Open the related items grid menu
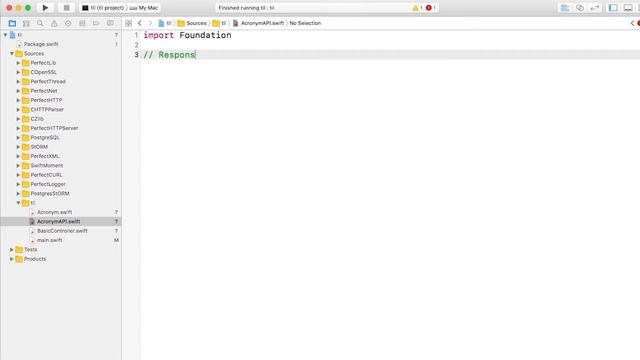This screenshot has height=360, width=640. [x=129, y=23]
